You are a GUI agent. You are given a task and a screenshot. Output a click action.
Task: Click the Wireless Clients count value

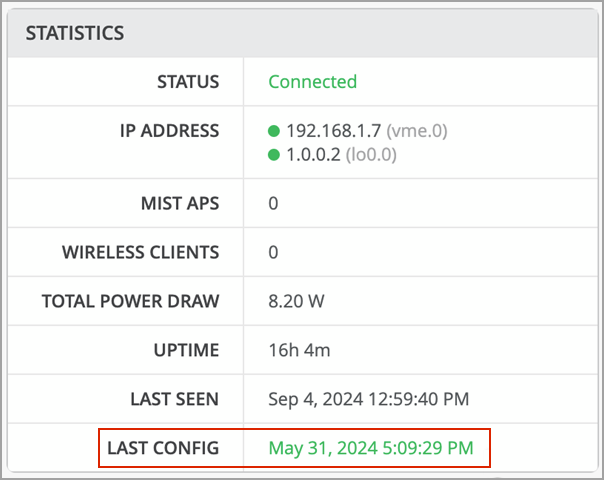click(273, 253)
